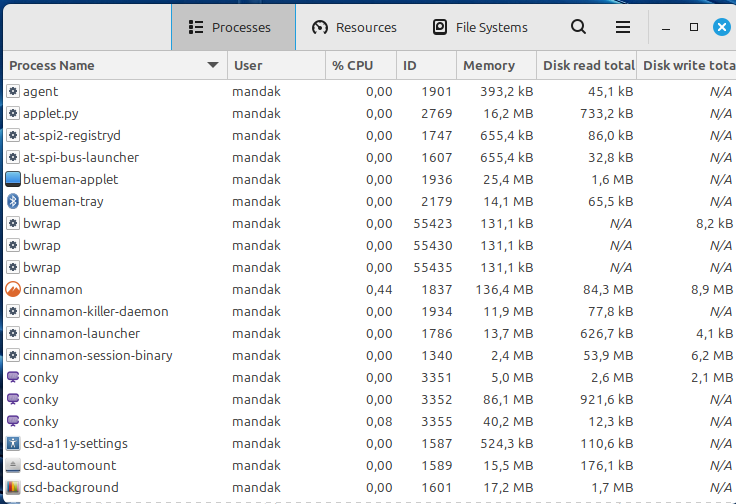Select the applet.py process name
Screen dimensions: 736x504
(x=51, y=114)
